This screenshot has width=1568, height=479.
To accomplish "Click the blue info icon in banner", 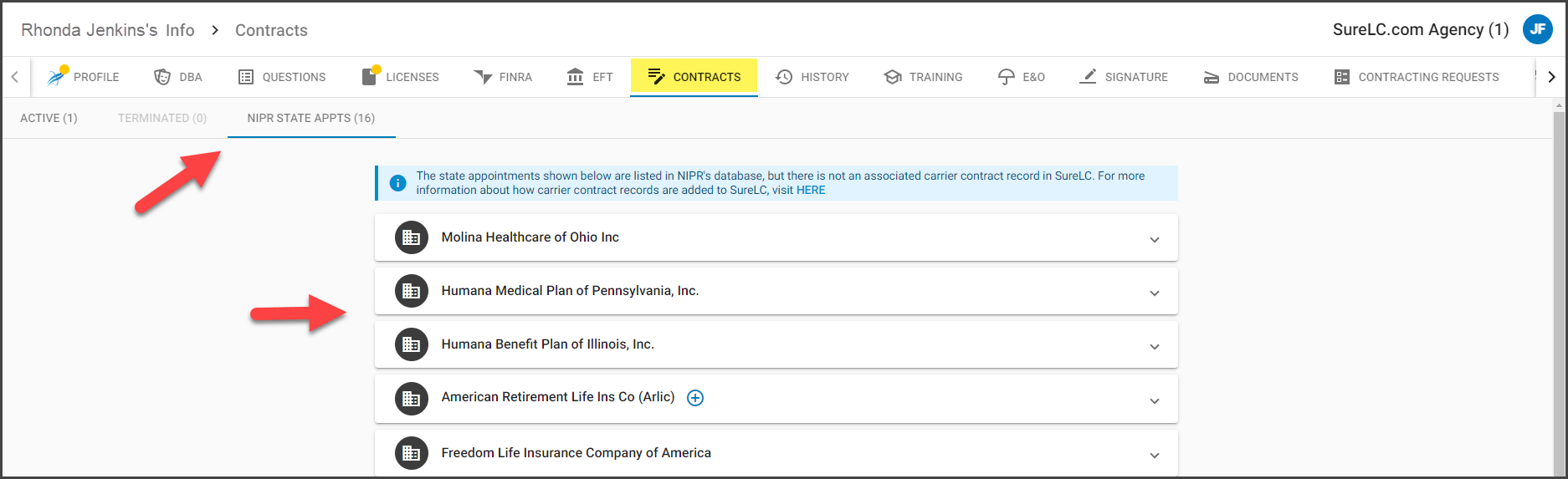I will tap(398, 182).
